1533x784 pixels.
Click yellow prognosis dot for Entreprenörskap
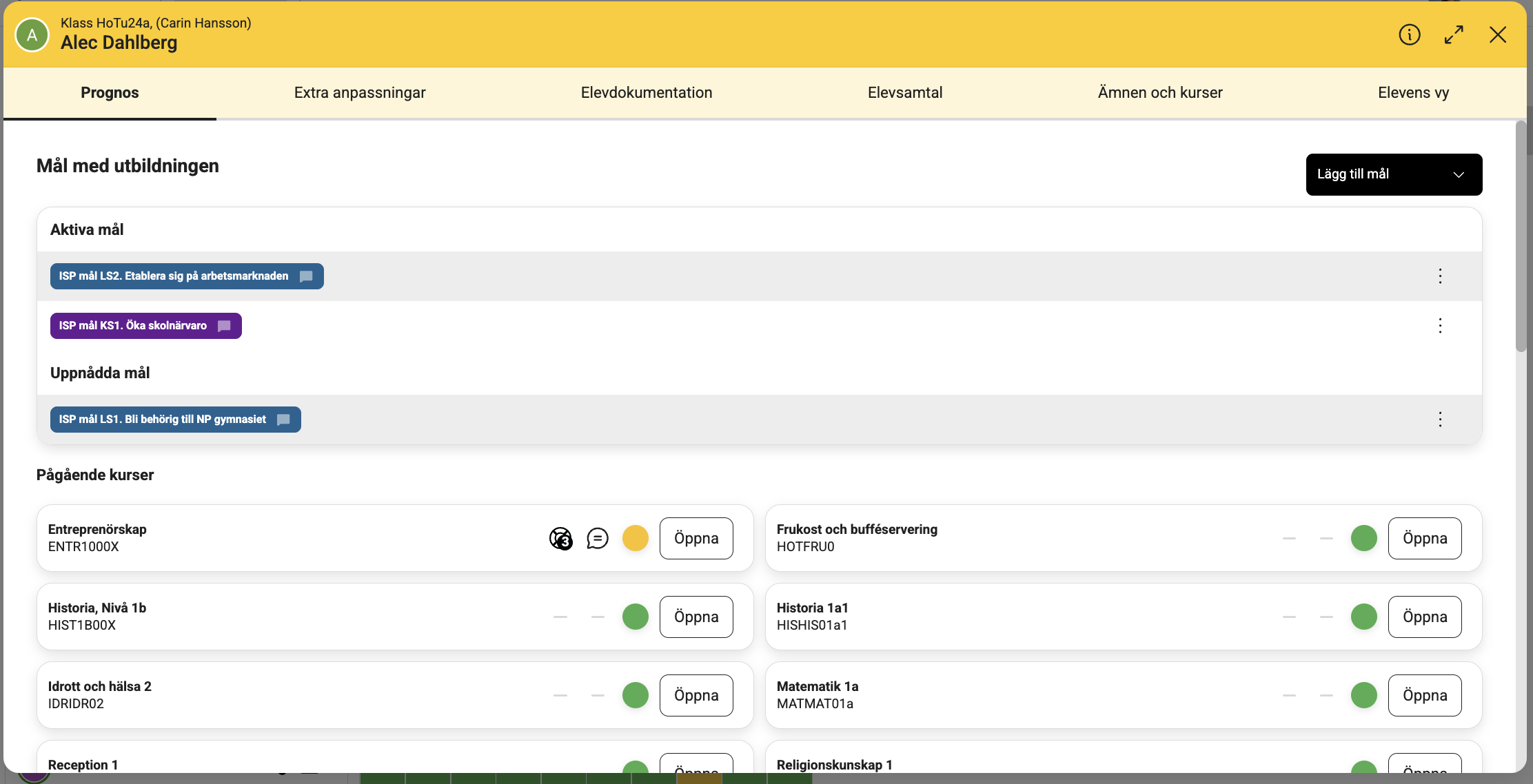[x=635, y=538]
